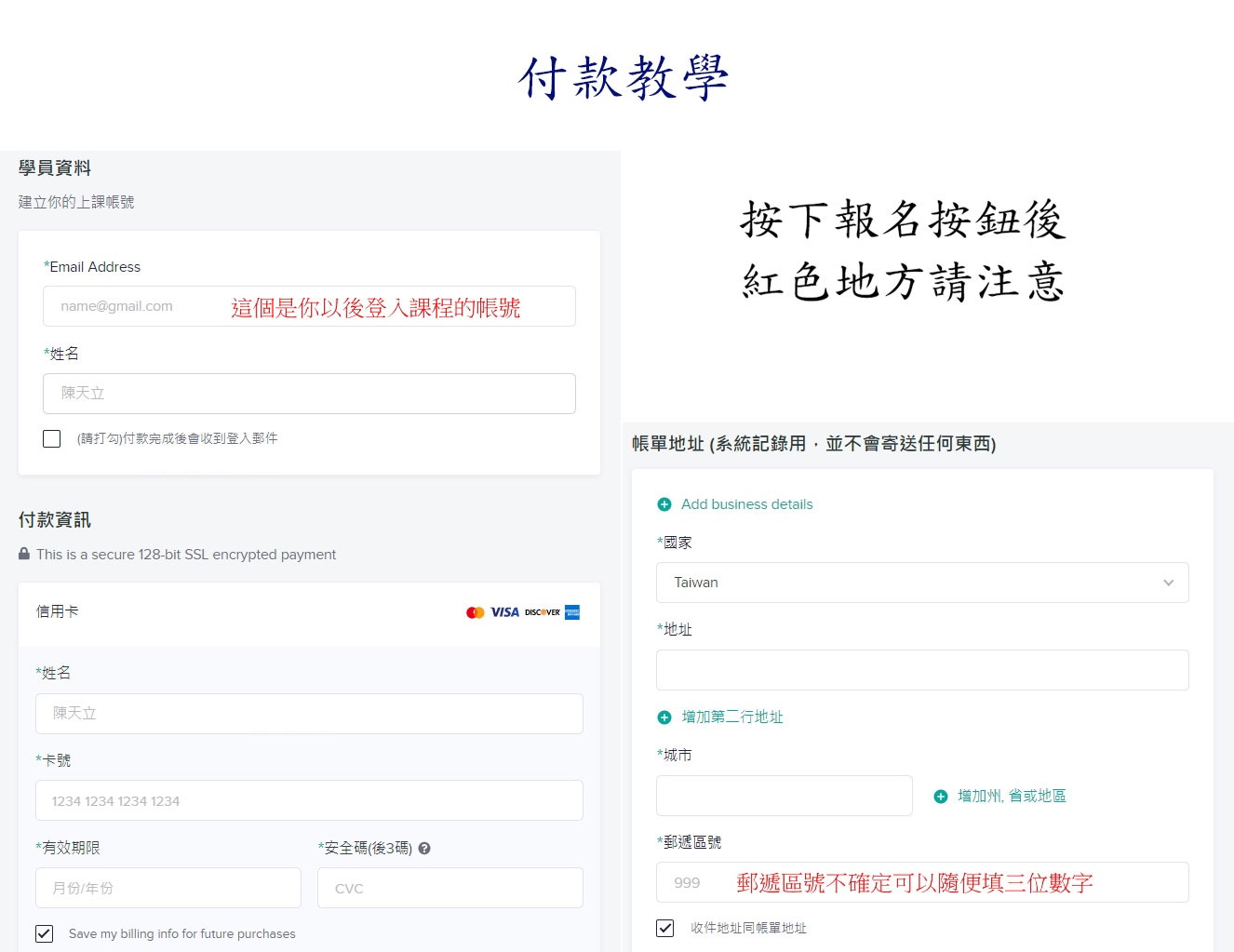The image size is (1234, 952).
Task: Open the Add business details link
Action: tap(747, 504)
